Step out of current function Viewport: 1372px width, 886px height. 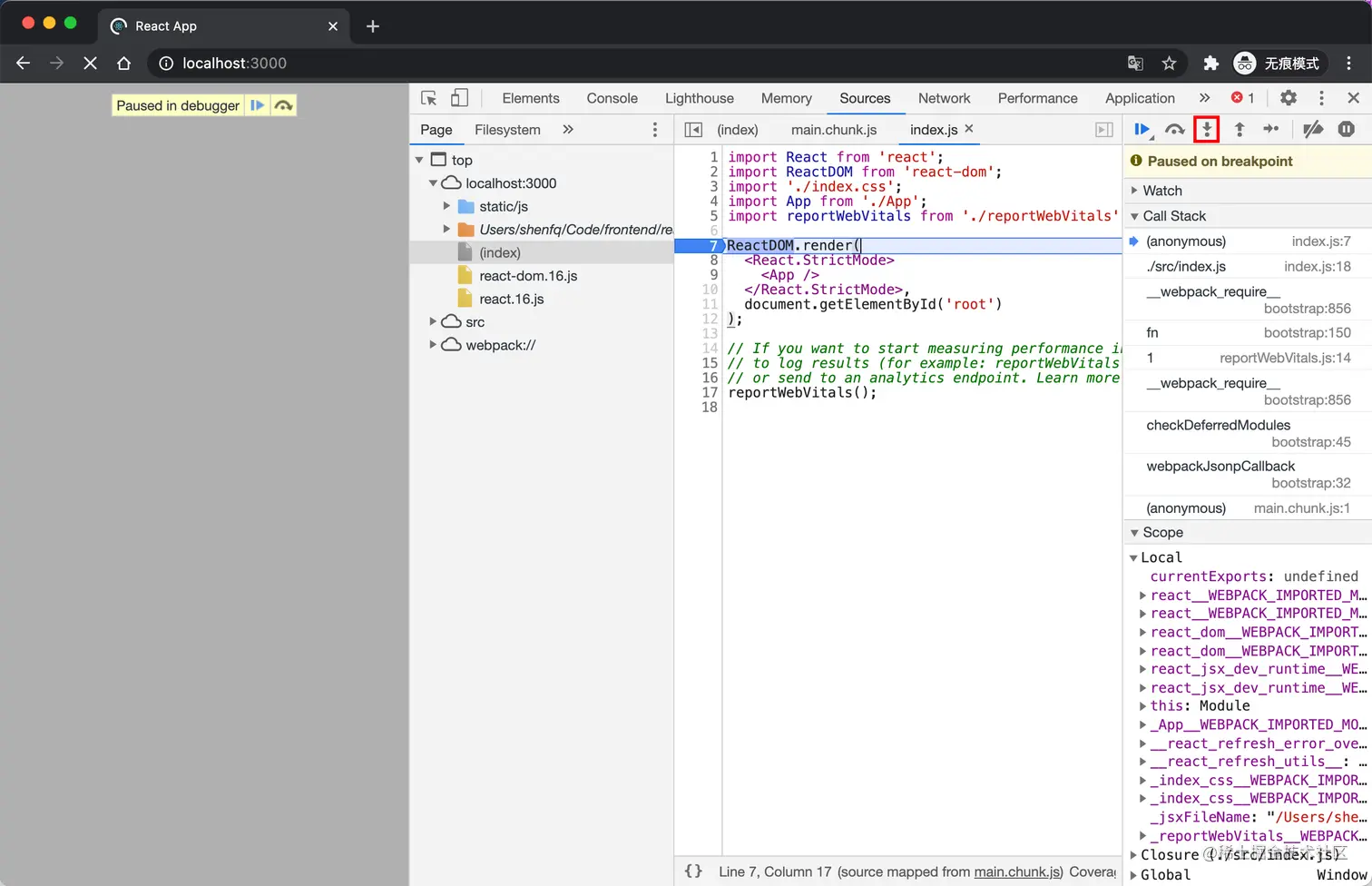[1240, 130]
